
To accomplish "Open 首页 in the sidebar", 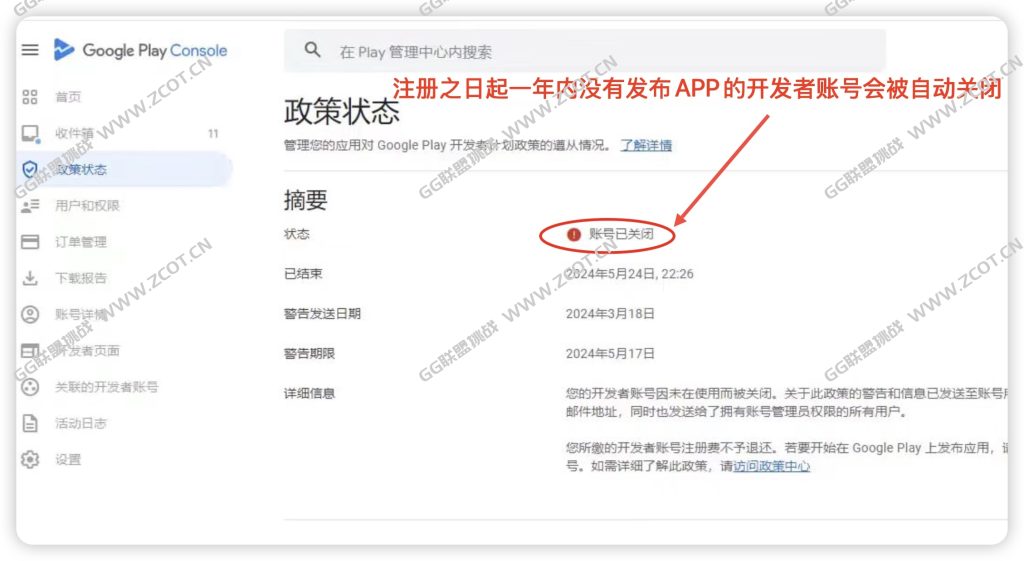I will (68, 97).
